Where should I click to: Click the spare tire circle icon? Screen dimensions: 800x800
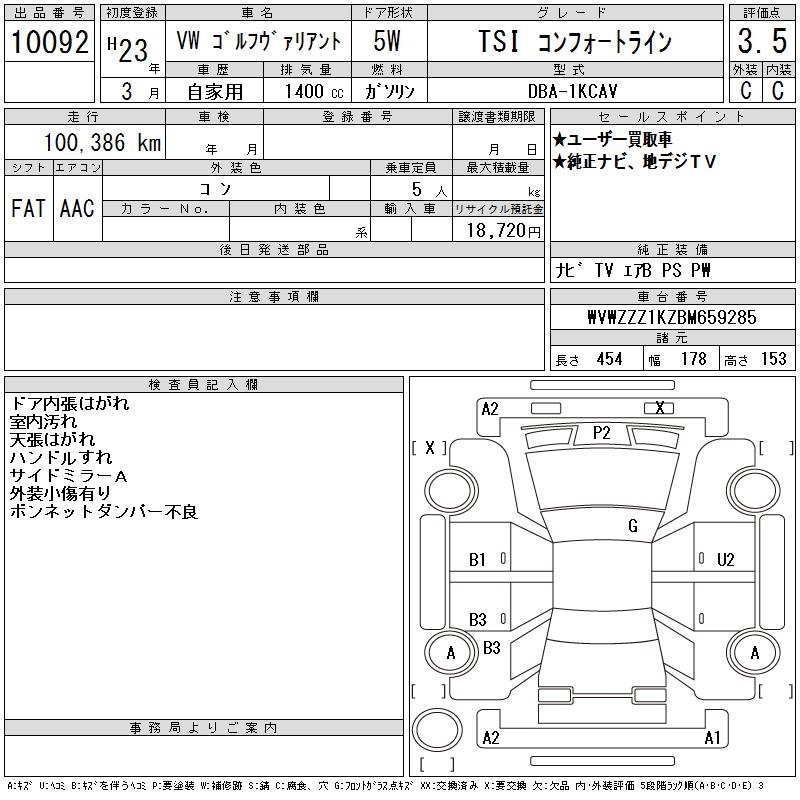coord(437,730)
